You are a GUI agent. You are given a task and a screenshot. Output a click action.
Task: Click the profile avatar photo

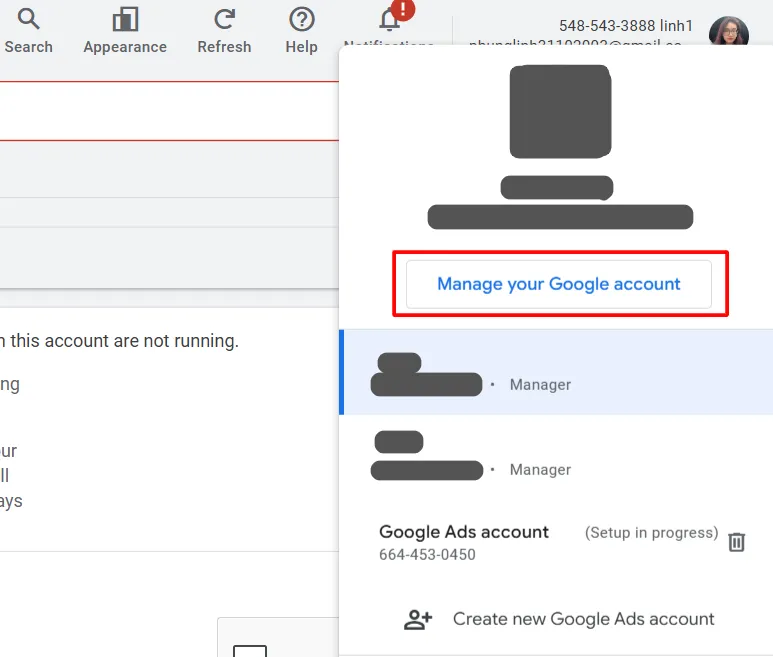(729, 33)
